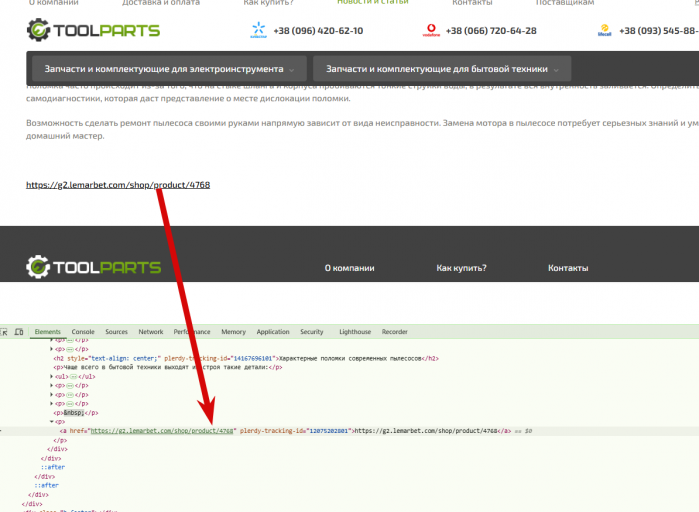Image resolution: width=699 pixels, height=512 pixels.
Task: Call phone number +38 (096) 420-62-10
Action: (318, 31)
